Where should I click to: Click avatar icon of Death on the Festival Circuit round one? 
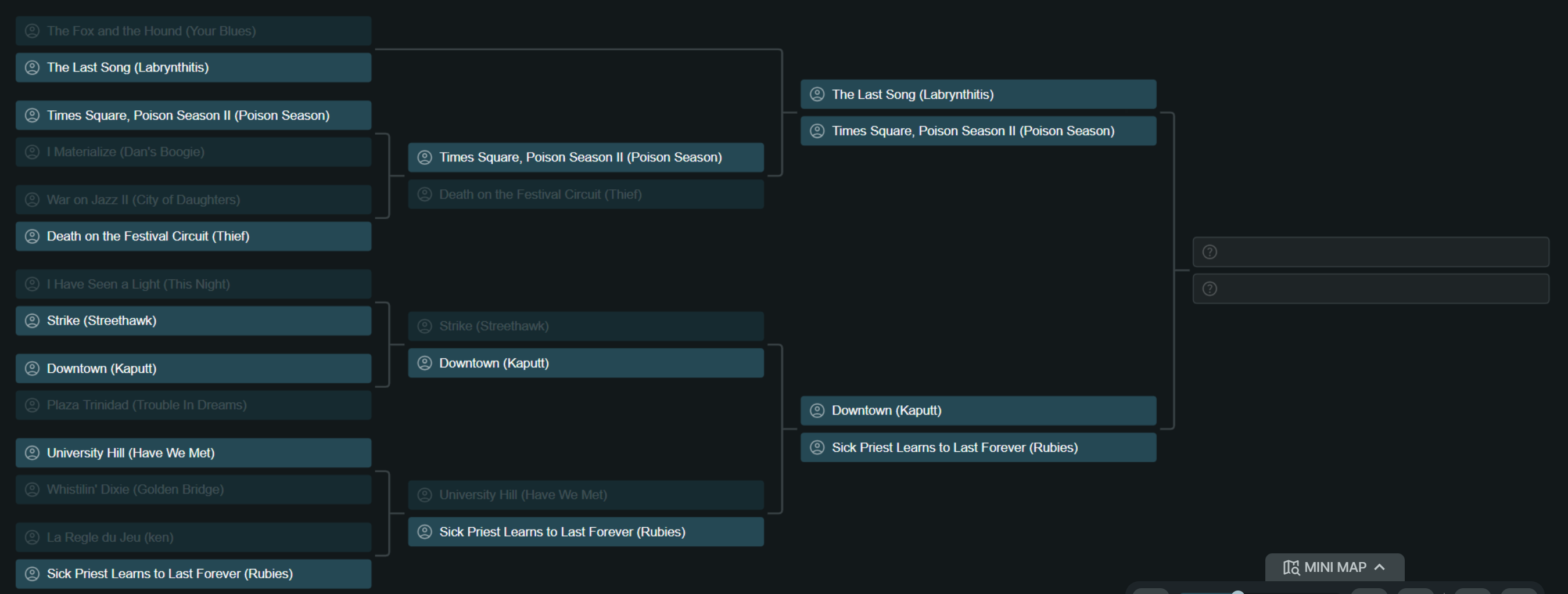33,236
